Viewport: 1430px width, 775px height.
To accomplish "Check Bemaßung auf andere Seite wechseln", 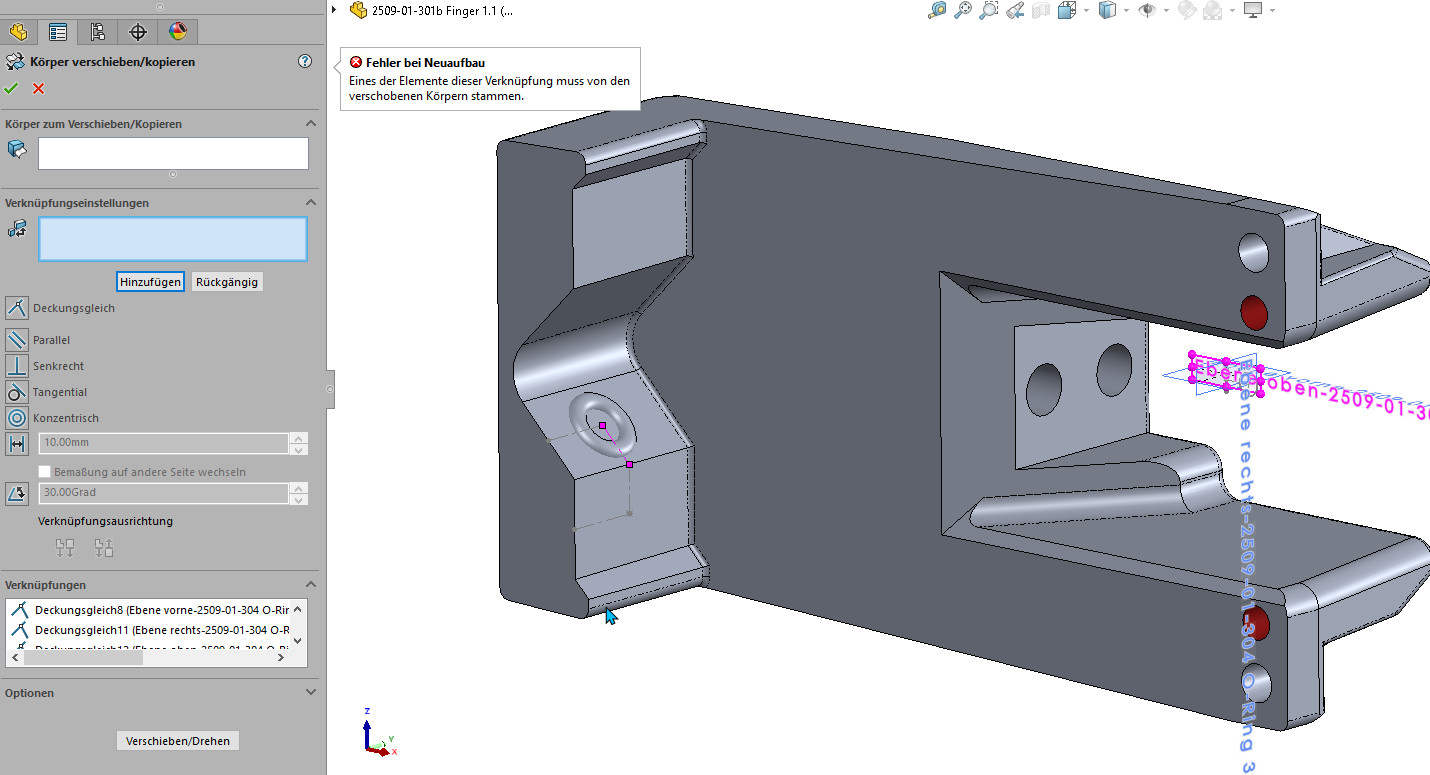I will coord(44,472).
